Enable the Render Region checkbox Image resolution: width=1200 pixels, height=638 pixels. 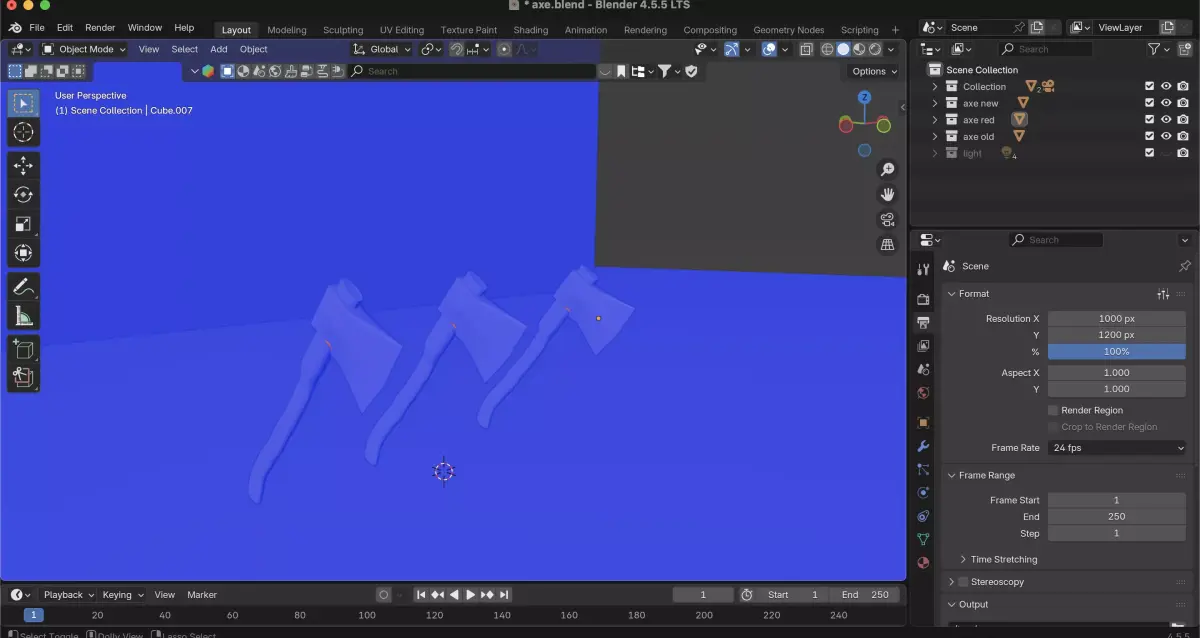coord(1053,410)
